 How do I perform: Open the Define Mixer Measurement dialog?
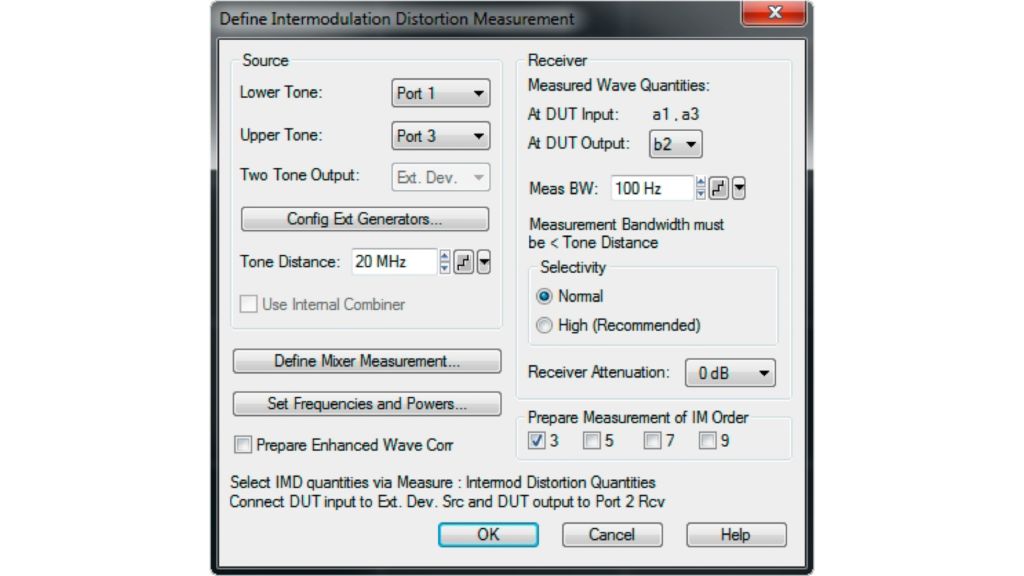coord(366,361)
